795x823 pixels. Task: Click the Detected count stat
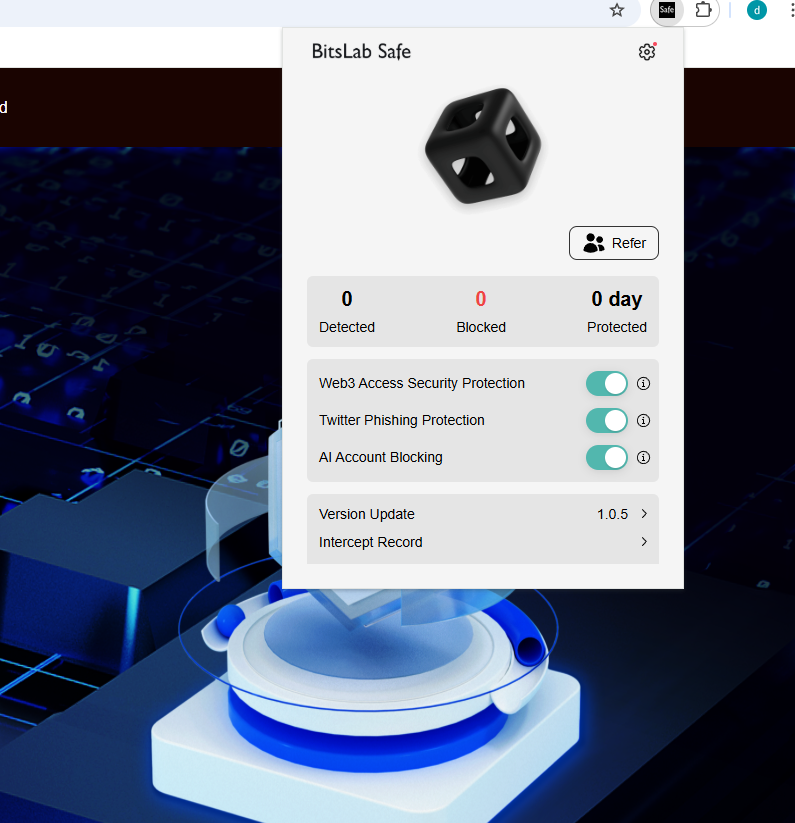coord(347,311)
